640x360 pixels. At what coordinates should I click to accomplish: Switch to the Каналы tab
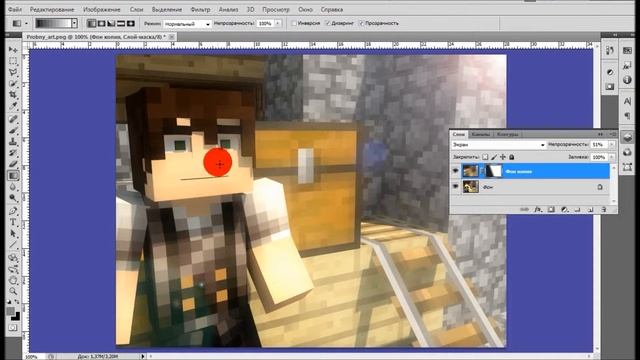click(x=480, y=134)
